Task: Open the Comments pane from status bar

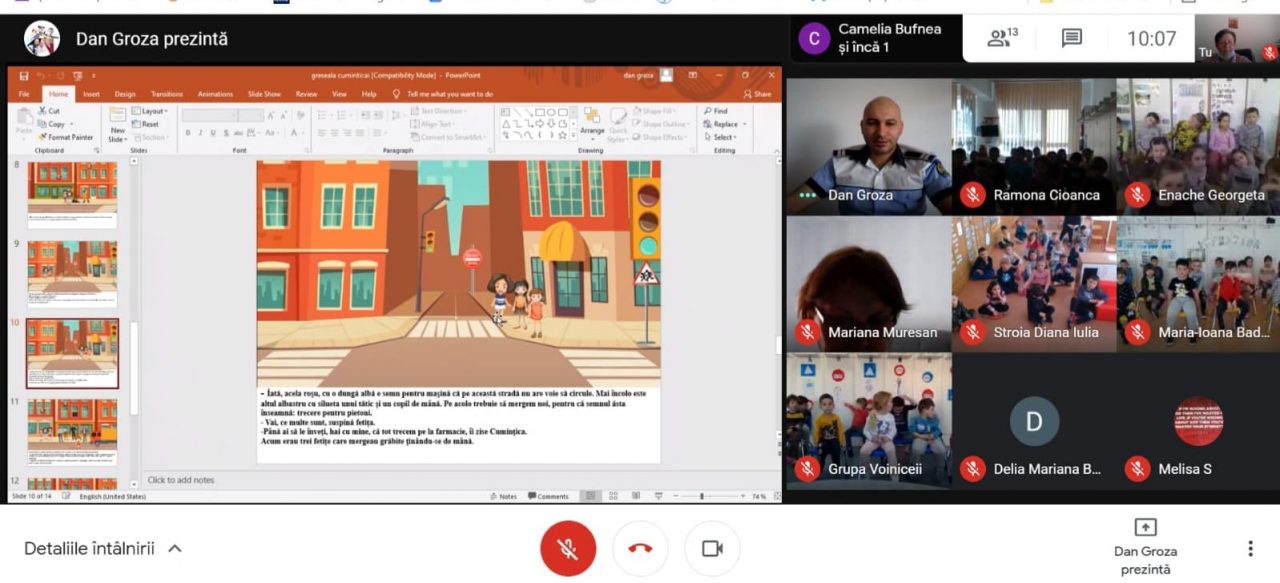Action: [x=548, y=496]
